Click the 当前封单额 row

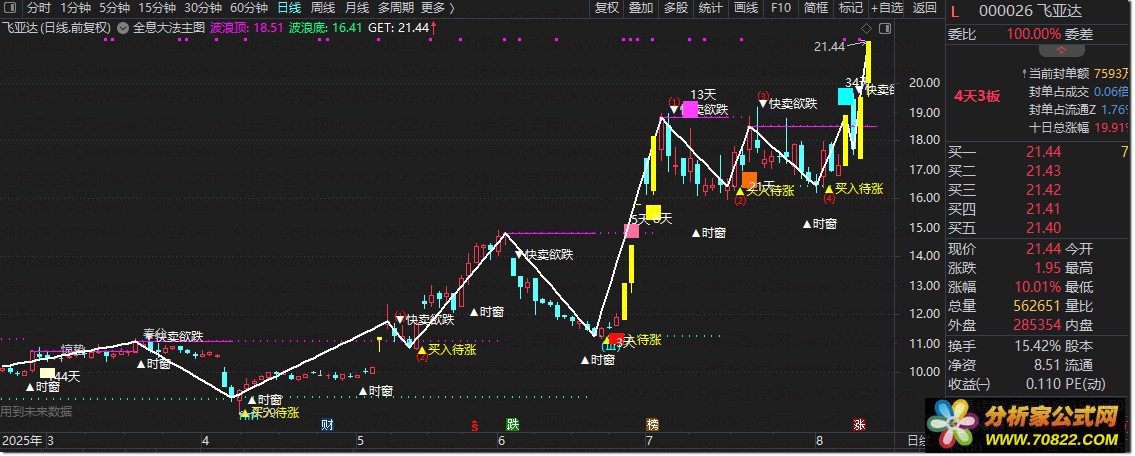1076,73
